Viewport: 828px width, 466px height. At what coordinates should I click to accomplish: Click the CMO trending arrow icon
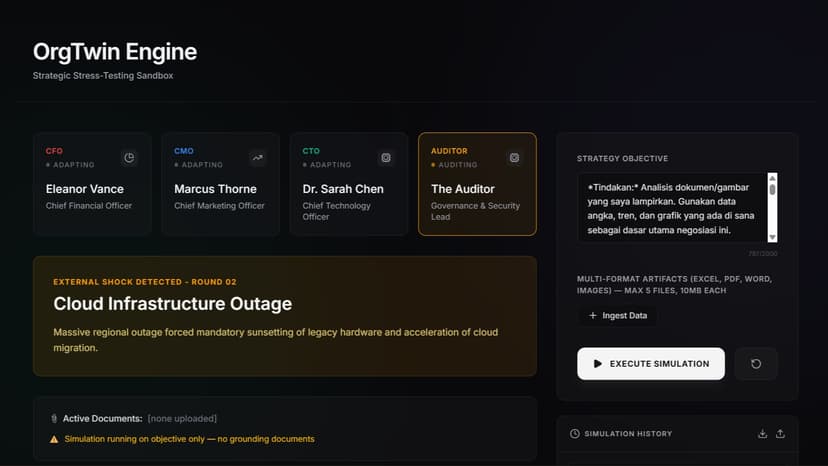coord(257,158)
